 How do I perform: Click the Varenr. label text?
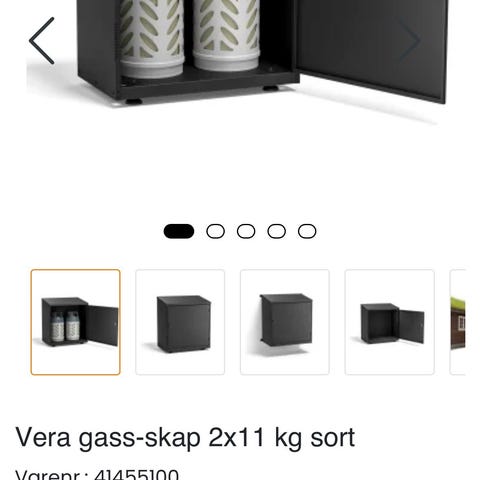pos(51,474)
